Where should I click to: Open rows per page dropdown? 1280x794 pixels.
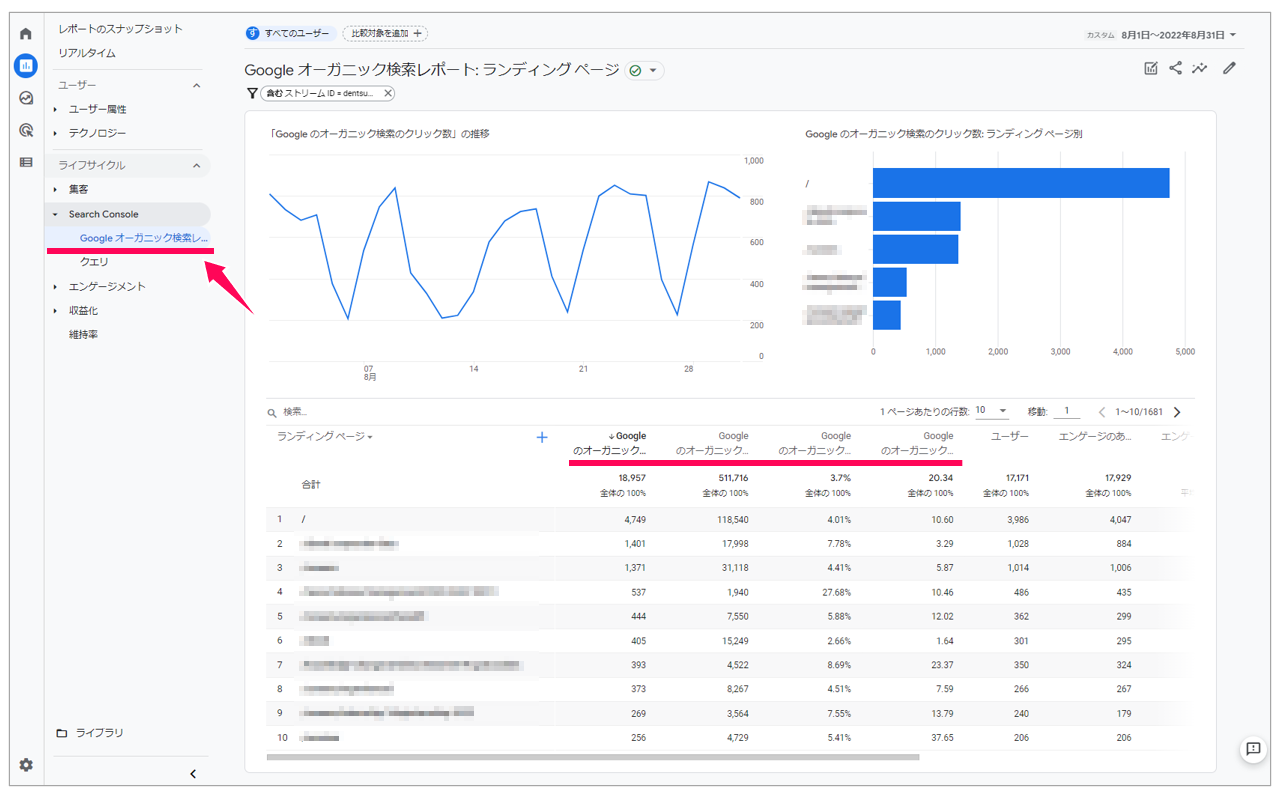pyautogui.click(x=992, y=411)
